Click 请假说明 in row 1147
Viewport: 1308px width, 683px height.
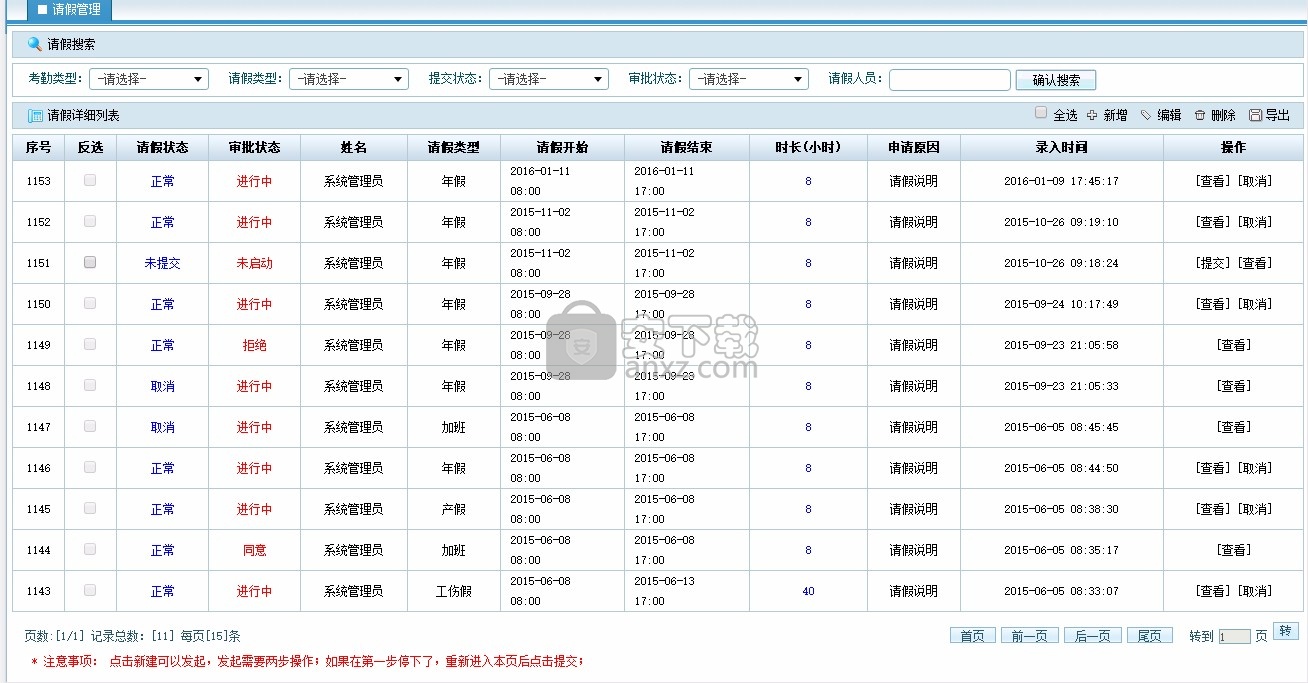click(x=914, y=427)
